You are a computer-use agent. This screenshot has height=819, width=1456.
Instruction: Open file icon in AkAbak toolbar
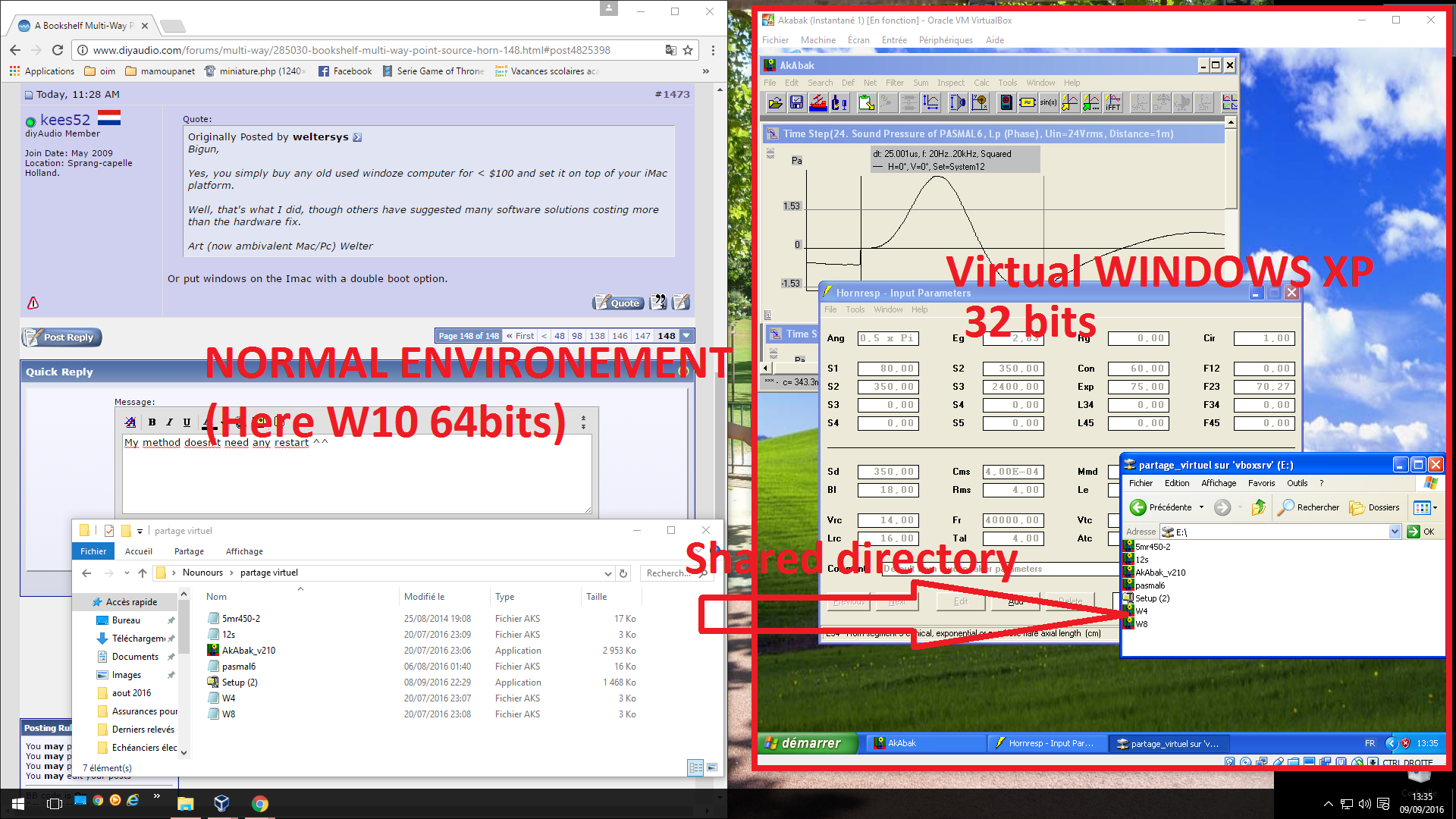click(775, 102)
